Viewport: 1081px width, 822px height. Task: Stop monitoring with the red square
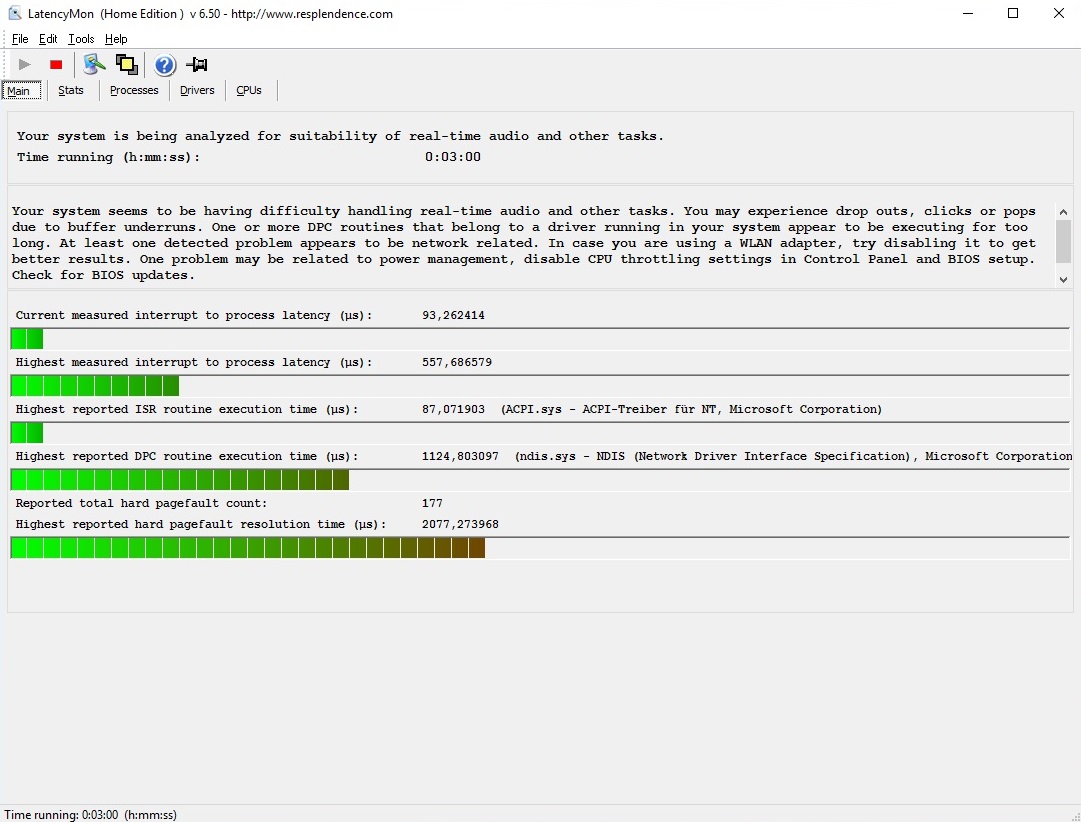57,65
